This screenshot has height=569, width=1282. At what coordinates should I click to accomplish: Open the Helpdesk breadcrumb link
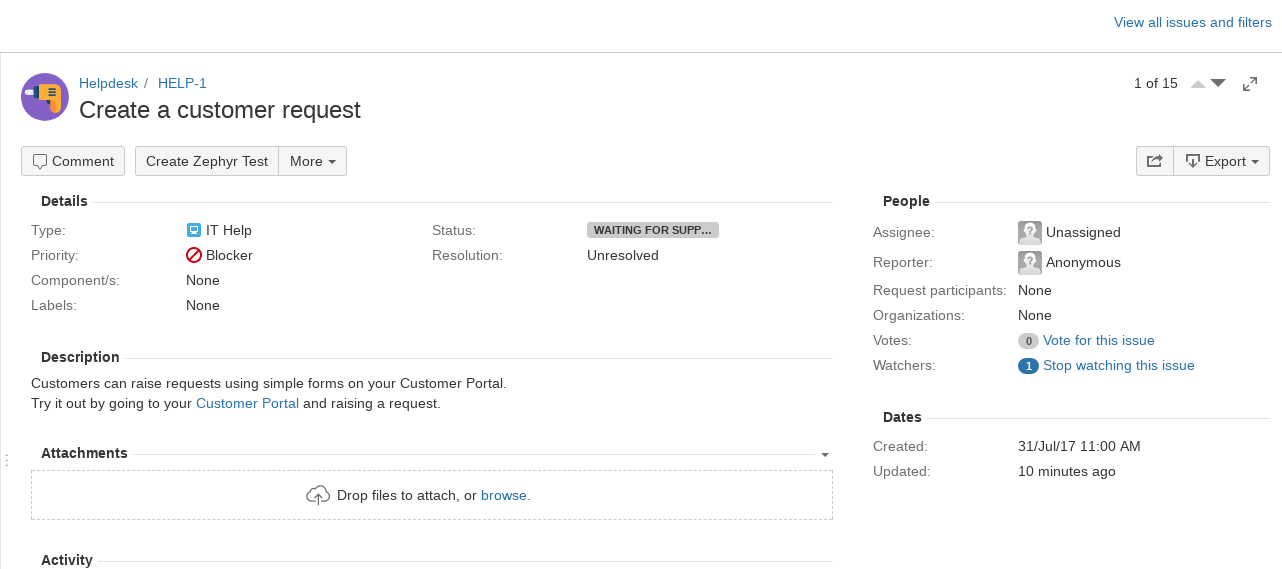[108, 83]
